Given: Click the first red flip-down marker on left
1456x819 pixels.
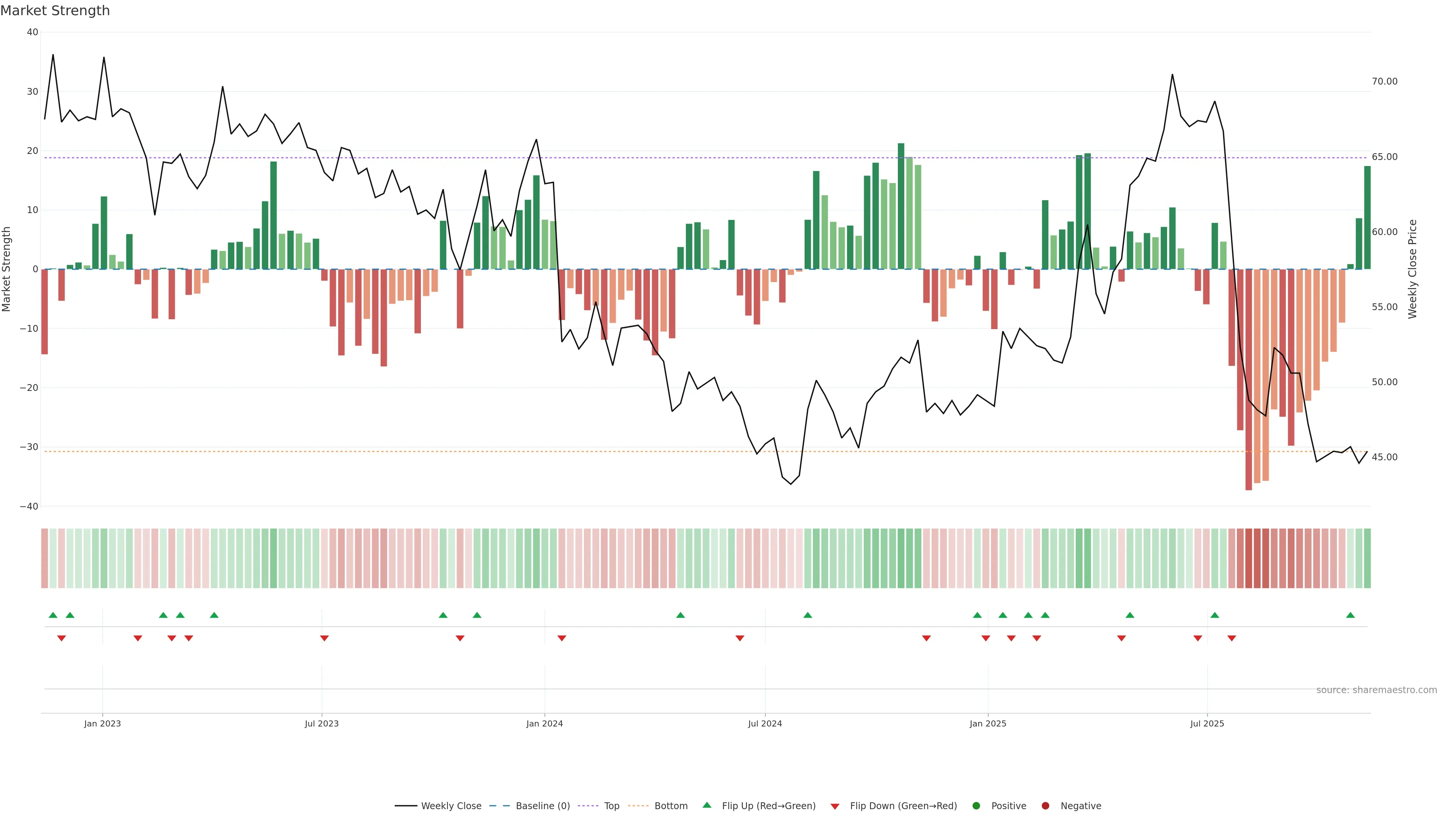Looking at the screenshot, I should pos(61,638).
